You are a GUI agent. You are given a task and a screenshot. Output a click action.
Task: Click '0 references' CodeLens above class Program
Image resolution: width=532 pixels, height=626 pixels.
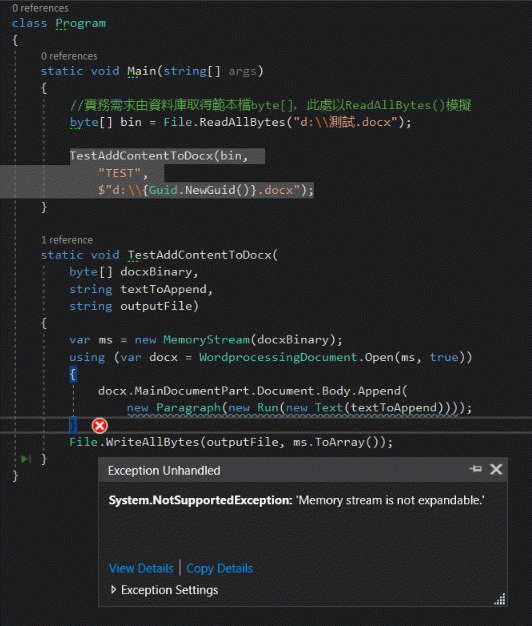[40, 8]
